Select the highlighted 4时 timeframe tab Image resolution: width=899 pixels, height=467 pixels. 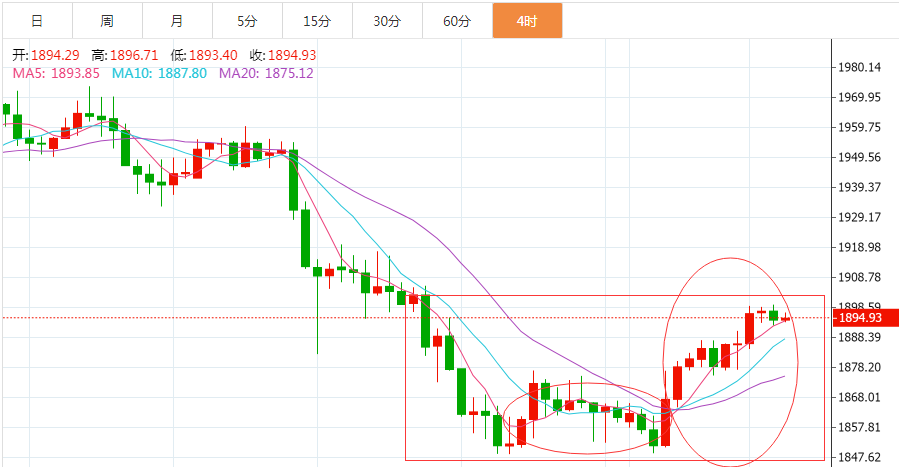click(527, 21)
